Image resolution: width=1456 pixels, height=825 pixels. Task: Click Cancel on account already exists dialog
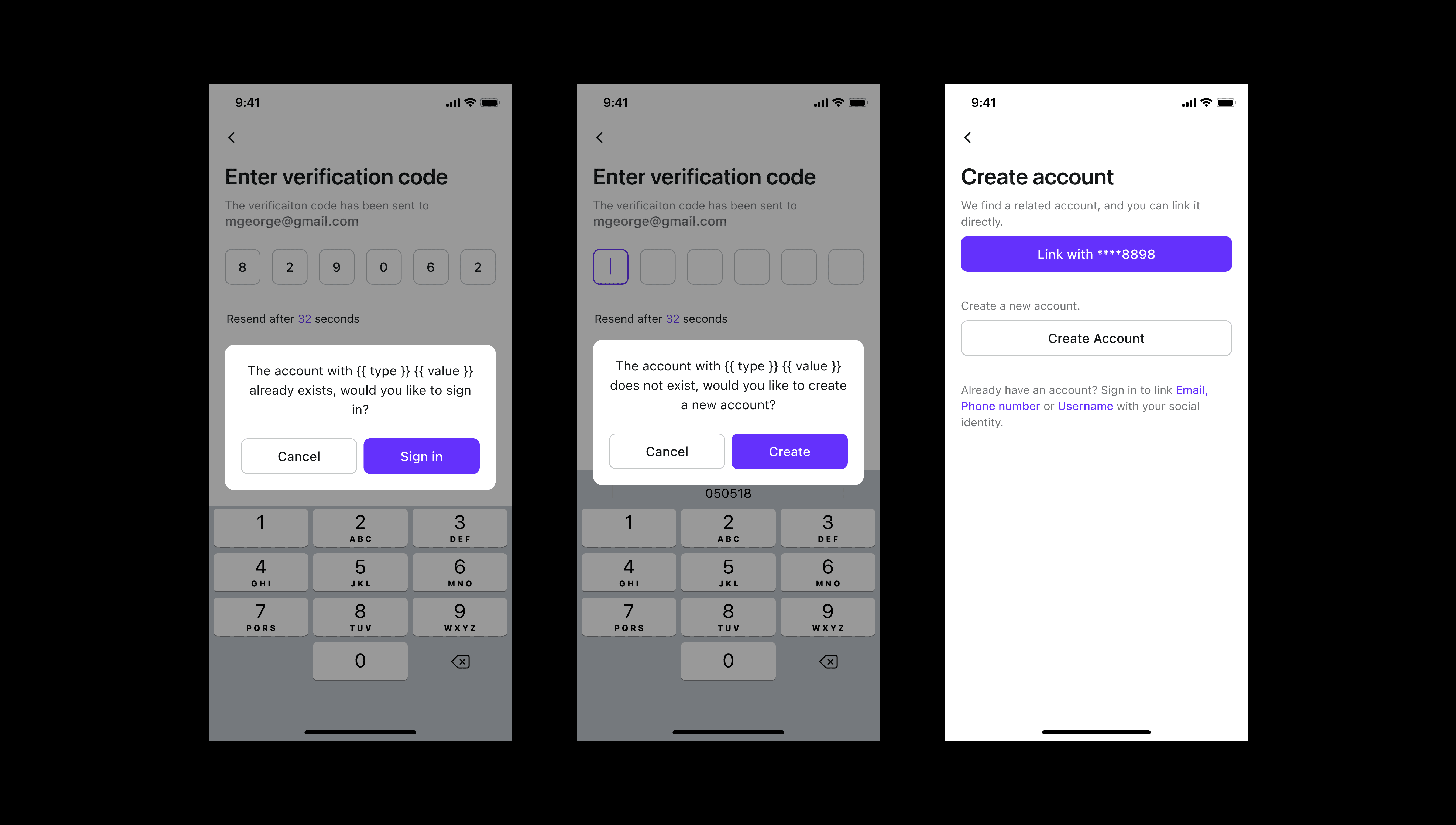[x=298, y=456]
